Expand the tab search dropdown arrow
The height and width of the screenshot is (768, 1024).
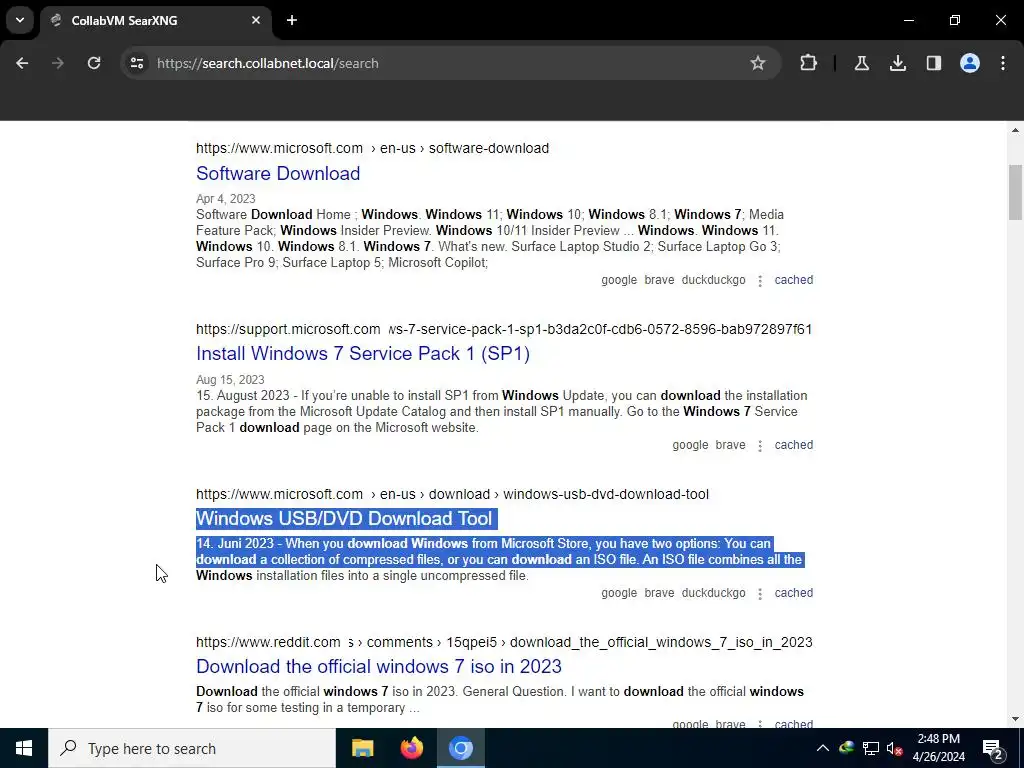coord(20,20)
